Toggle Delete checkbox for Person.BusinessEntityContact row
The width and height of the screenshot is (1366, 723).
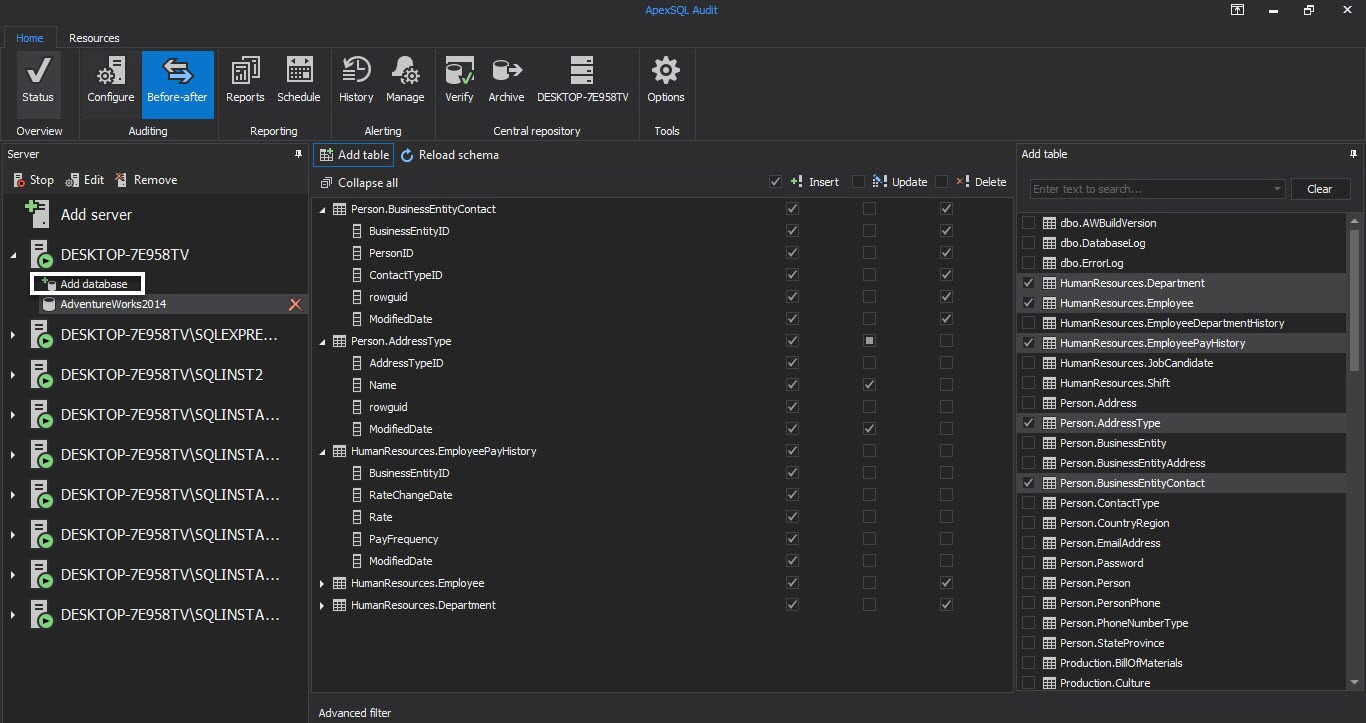(x=946, y=209)
